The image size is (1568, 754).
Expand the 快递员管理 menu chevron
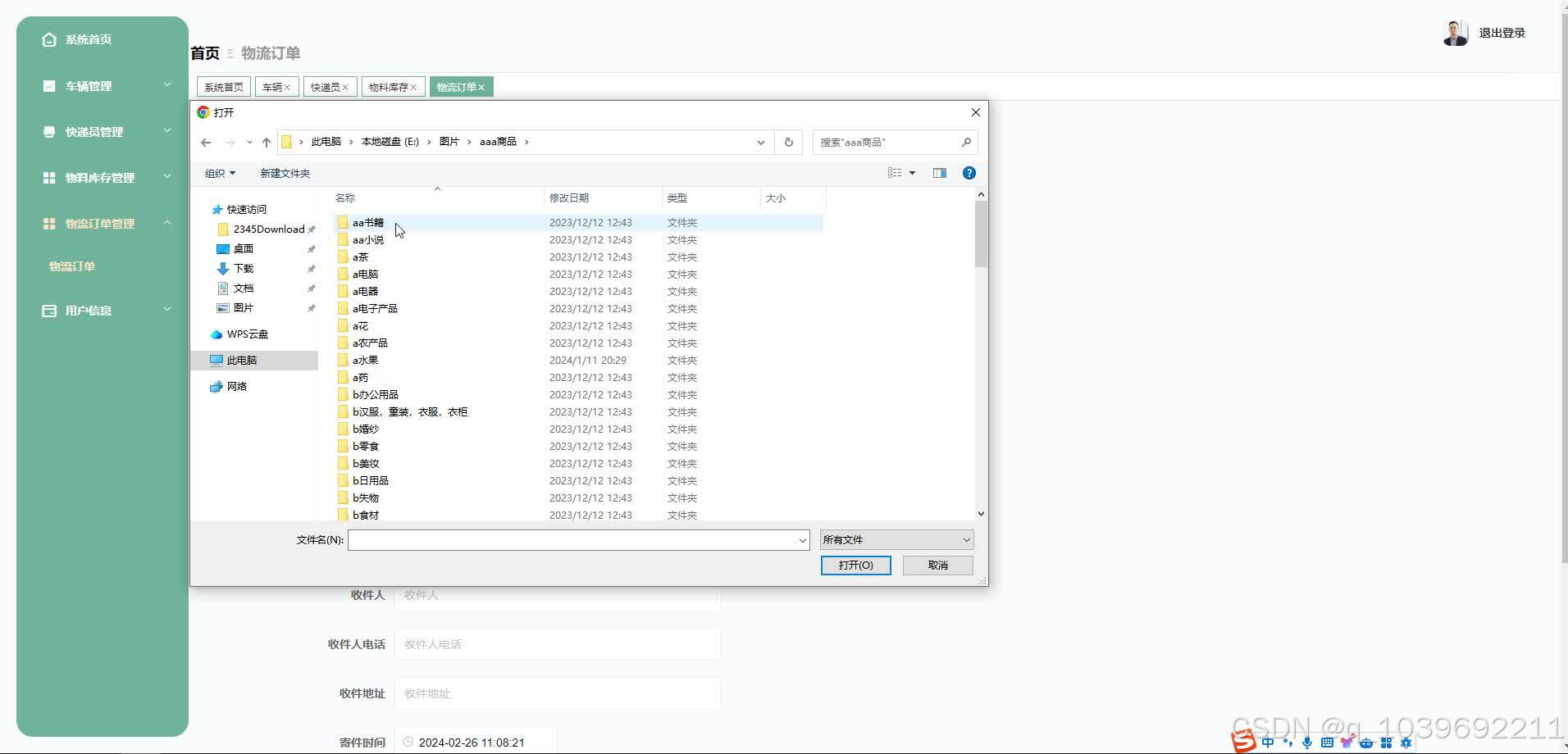click(167, 130)
